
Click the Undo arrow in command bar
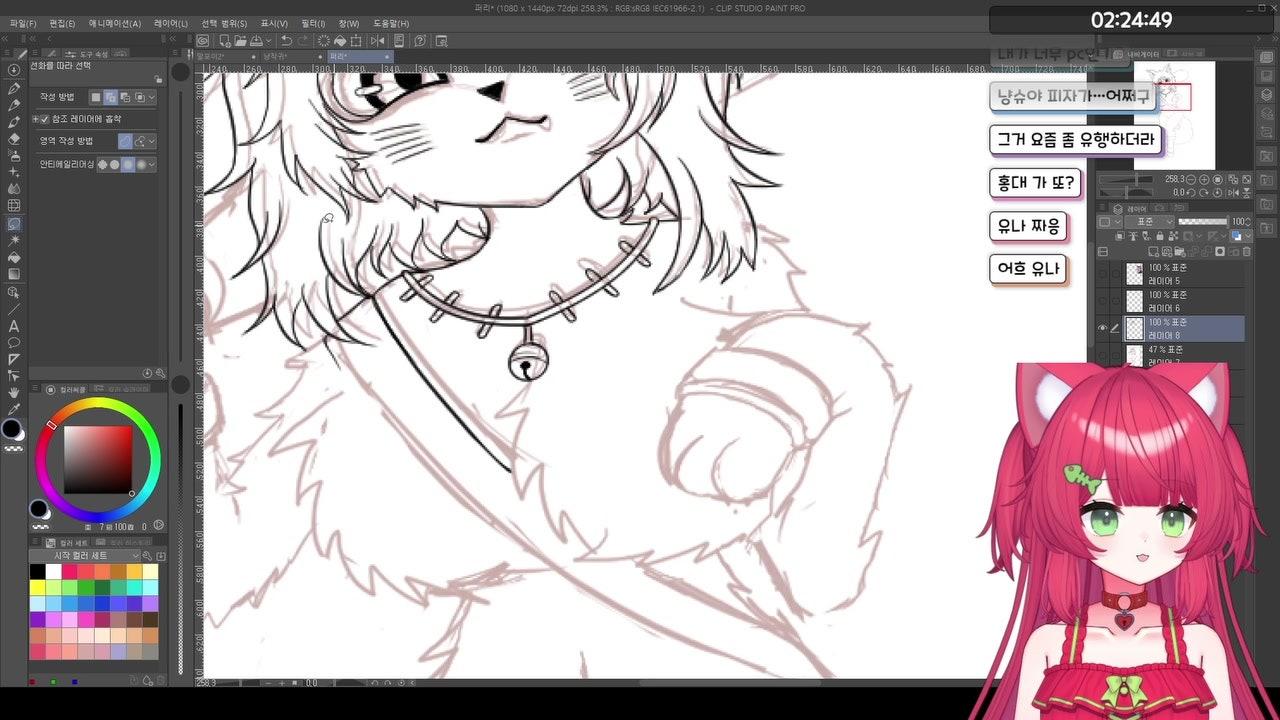click(x=287, y=40)
